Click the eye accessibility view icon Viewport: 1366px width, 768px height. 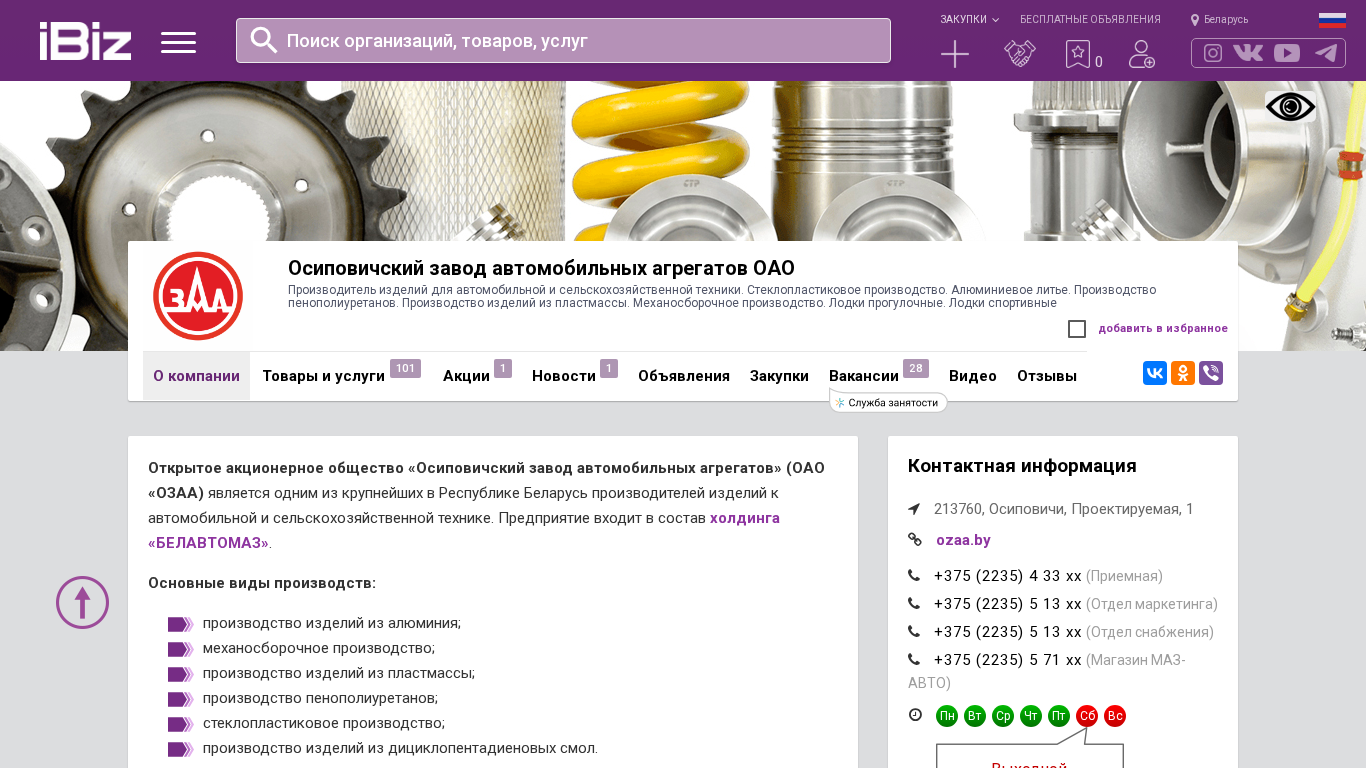click(x=1290, y=107)
